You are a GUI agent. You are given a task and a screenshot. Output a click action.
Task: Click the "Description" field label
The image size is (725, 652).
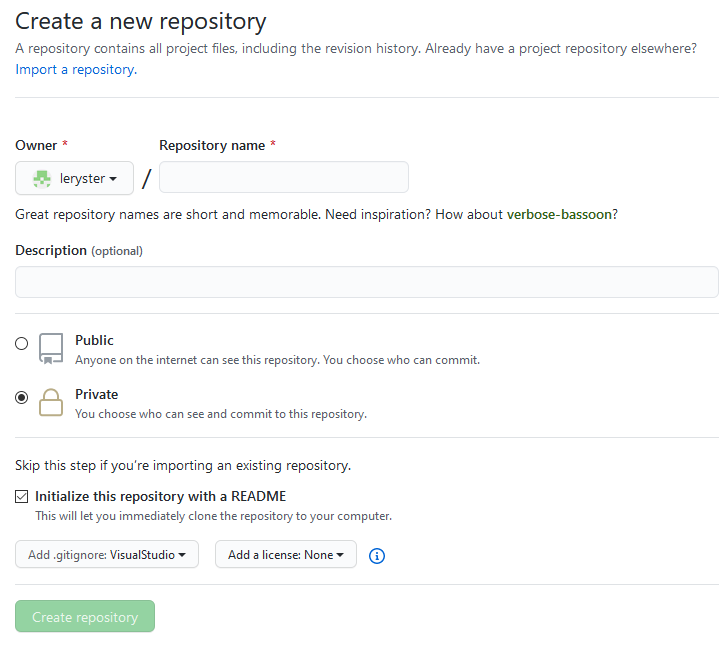(51, 250)
